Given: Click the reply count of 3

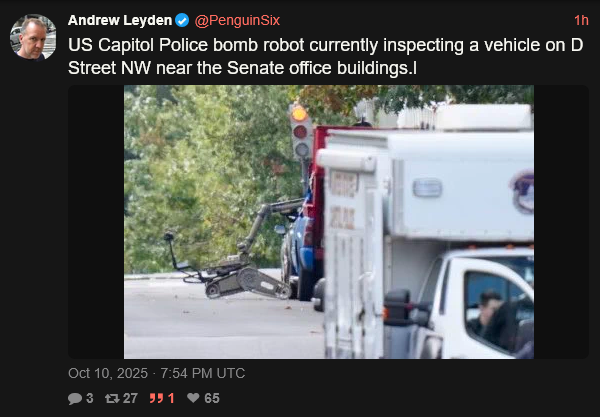Looking at the screenshot, I should (90, 398).
